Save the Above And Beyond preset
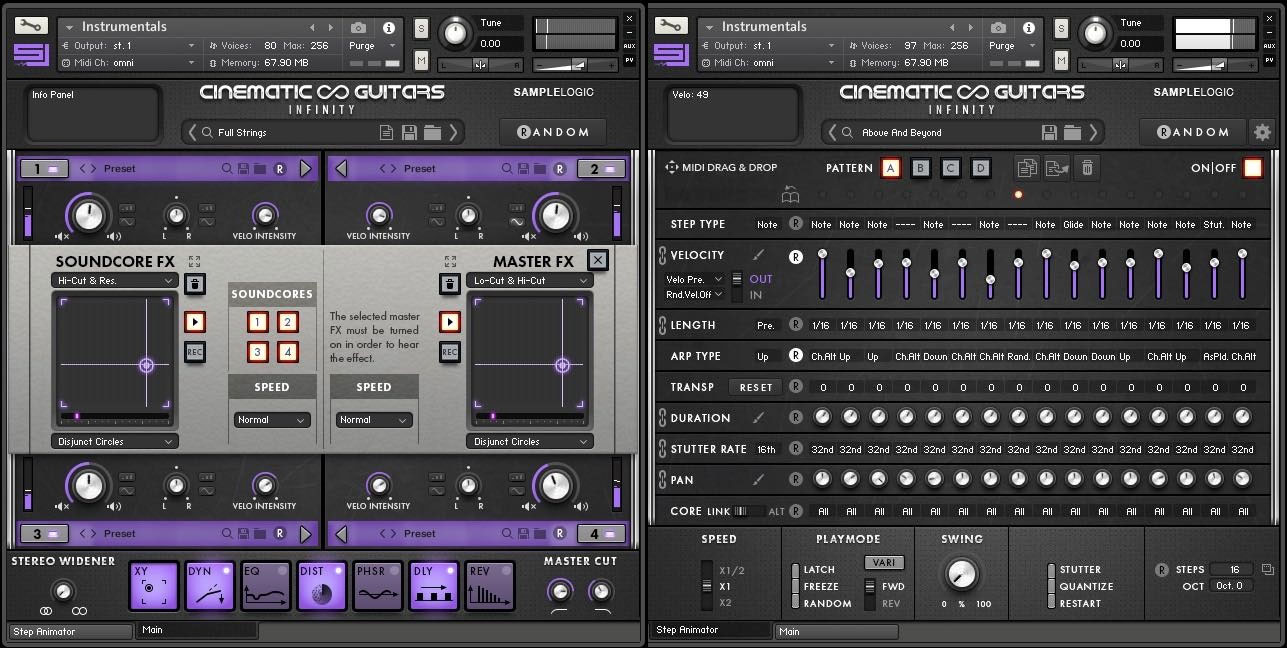Viewport: 1287px width, 648px height. pyautogui.click(x=1049, y=132)
